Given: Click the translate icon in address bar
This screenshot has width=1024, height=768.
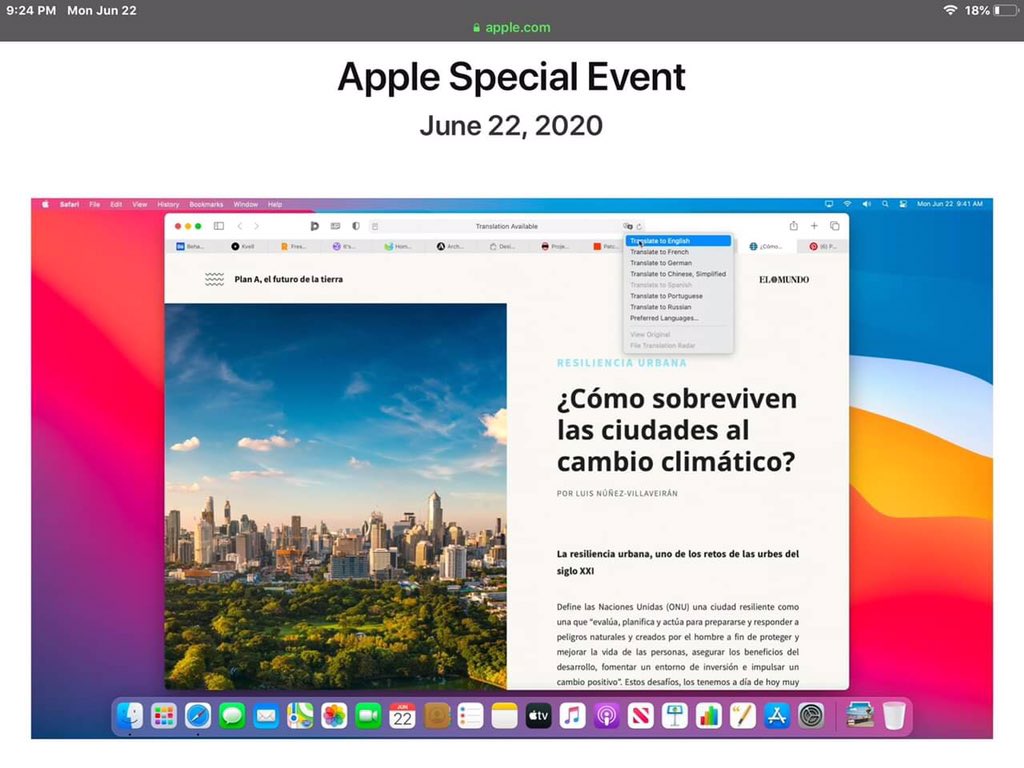Looking at the screenshot, I should [628, 227].
